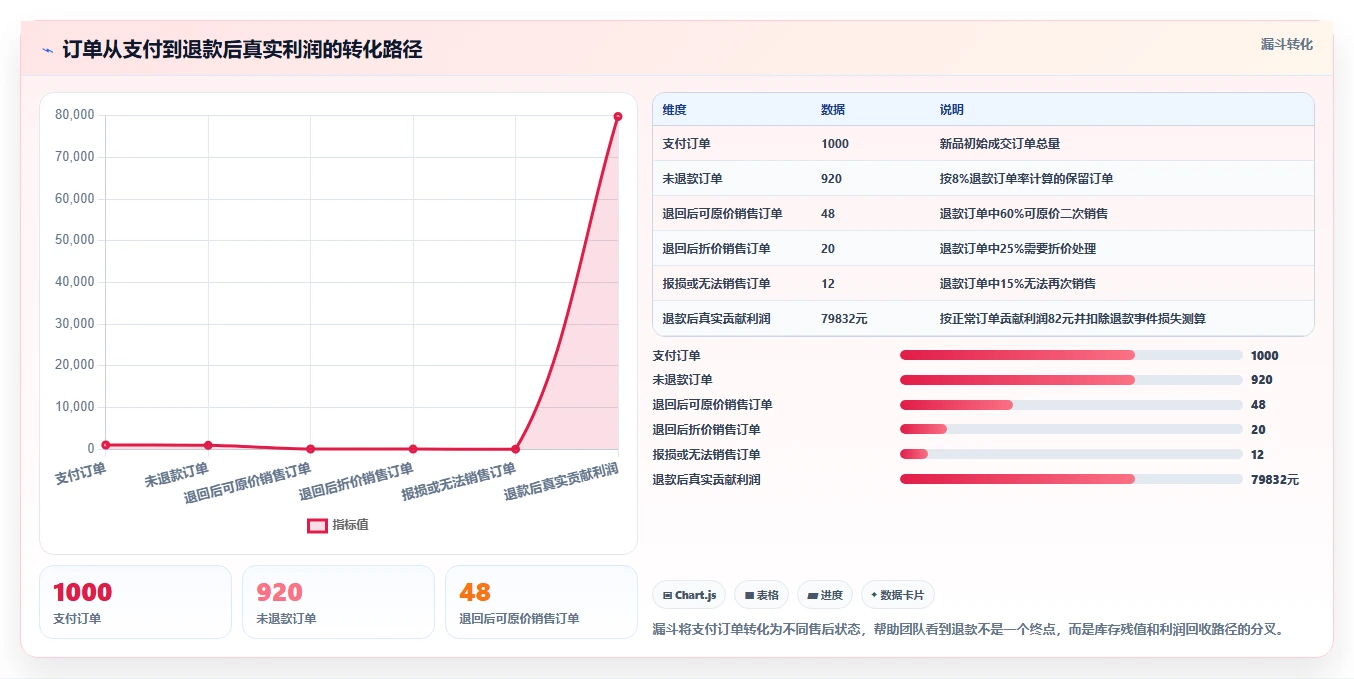Viewport: 1354px width, 679px height.
Task: Click the 退回后可原价销售订单 progress bar
Action: point(1071,405)
